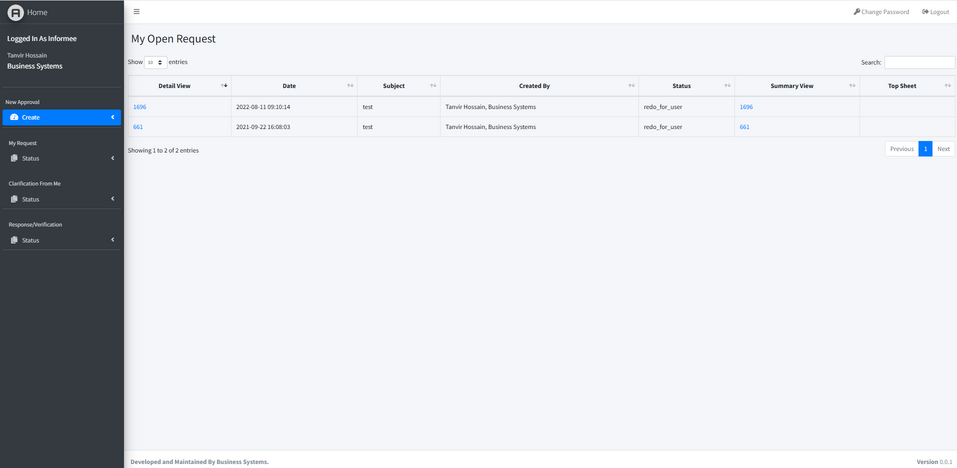Click the Version 0.0.1 footer text
This screenshot has width=957, height=468.
pos(934,462)
